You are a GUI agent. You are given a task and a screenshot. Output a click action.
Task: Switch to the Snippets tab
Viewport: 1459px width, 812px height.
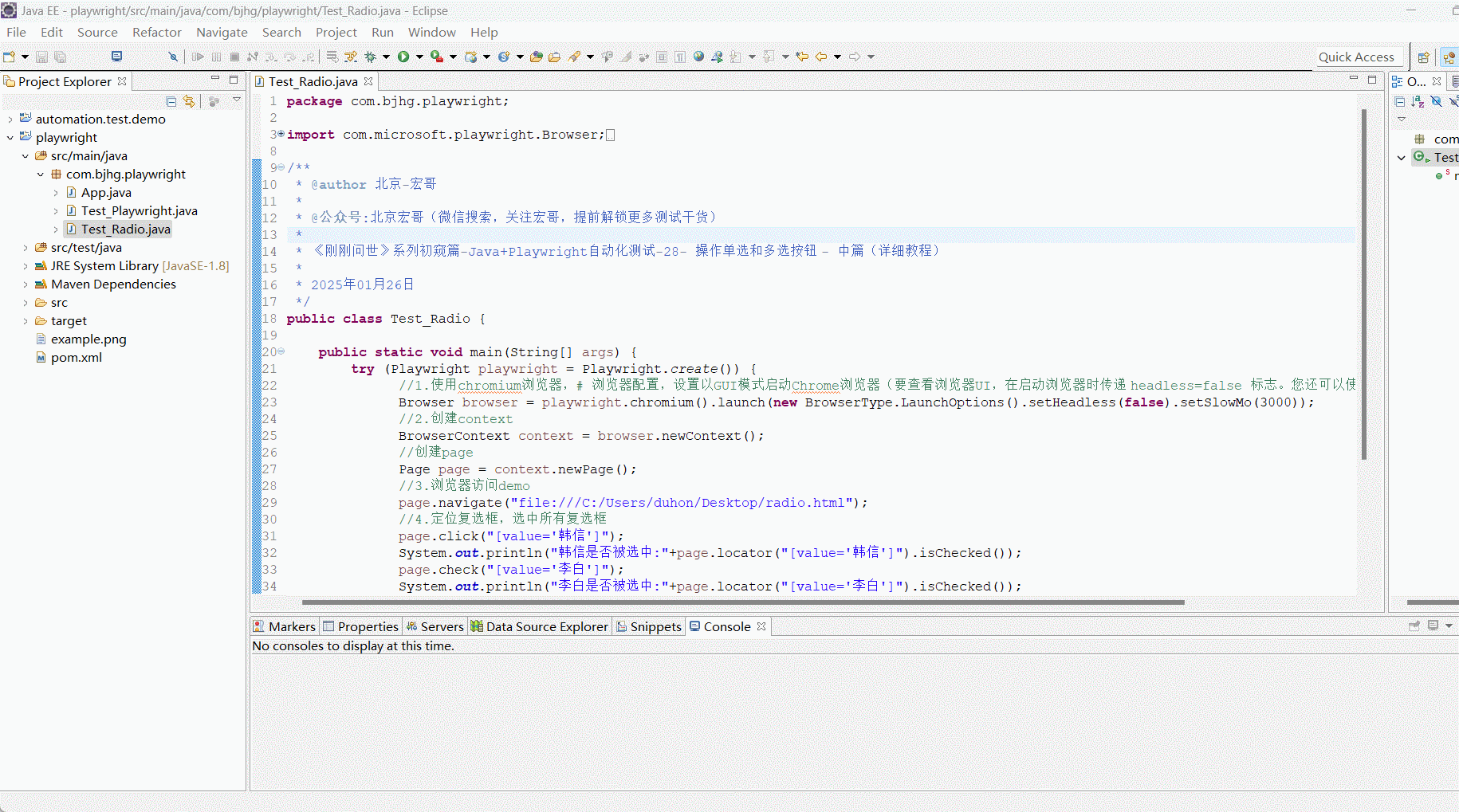[649, 626]
